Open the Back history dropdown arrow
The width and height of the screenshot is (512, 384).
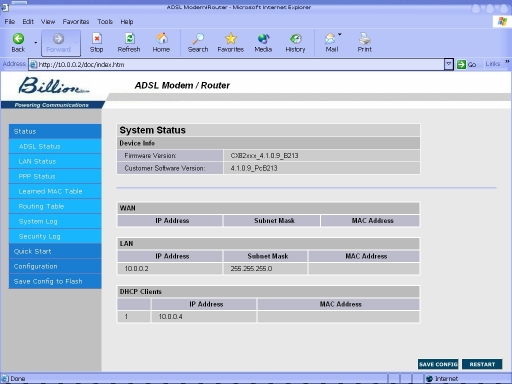coord(35,43)
